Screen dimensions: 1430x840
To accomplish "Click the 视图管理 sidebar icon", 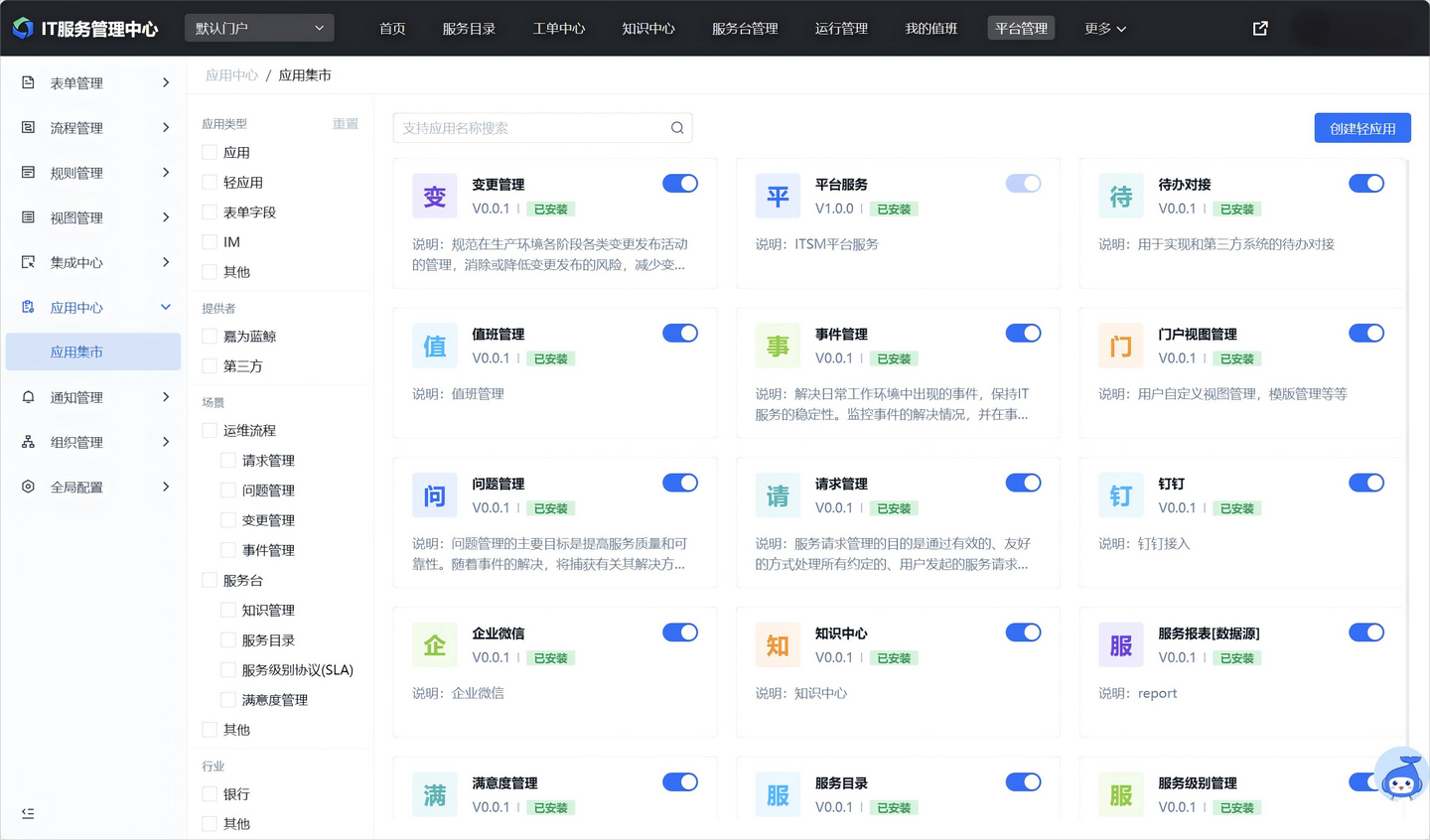I will pos(28,217).
